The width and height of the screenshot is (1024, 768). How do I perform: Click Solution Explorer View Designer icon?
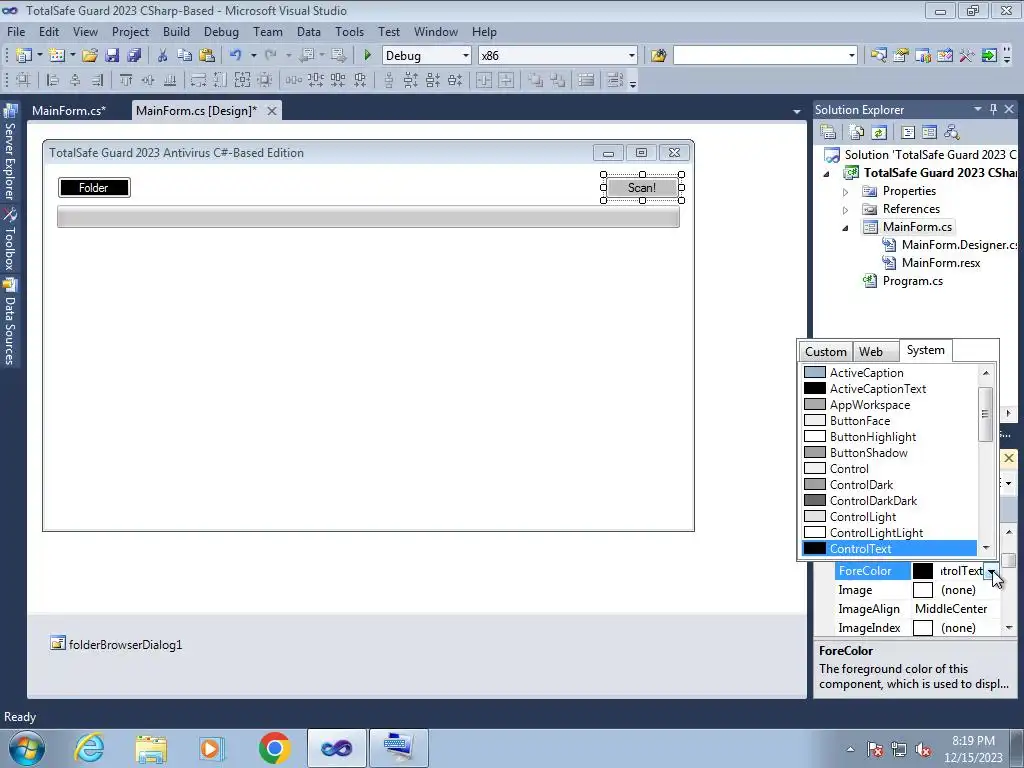tap(929, 133)
